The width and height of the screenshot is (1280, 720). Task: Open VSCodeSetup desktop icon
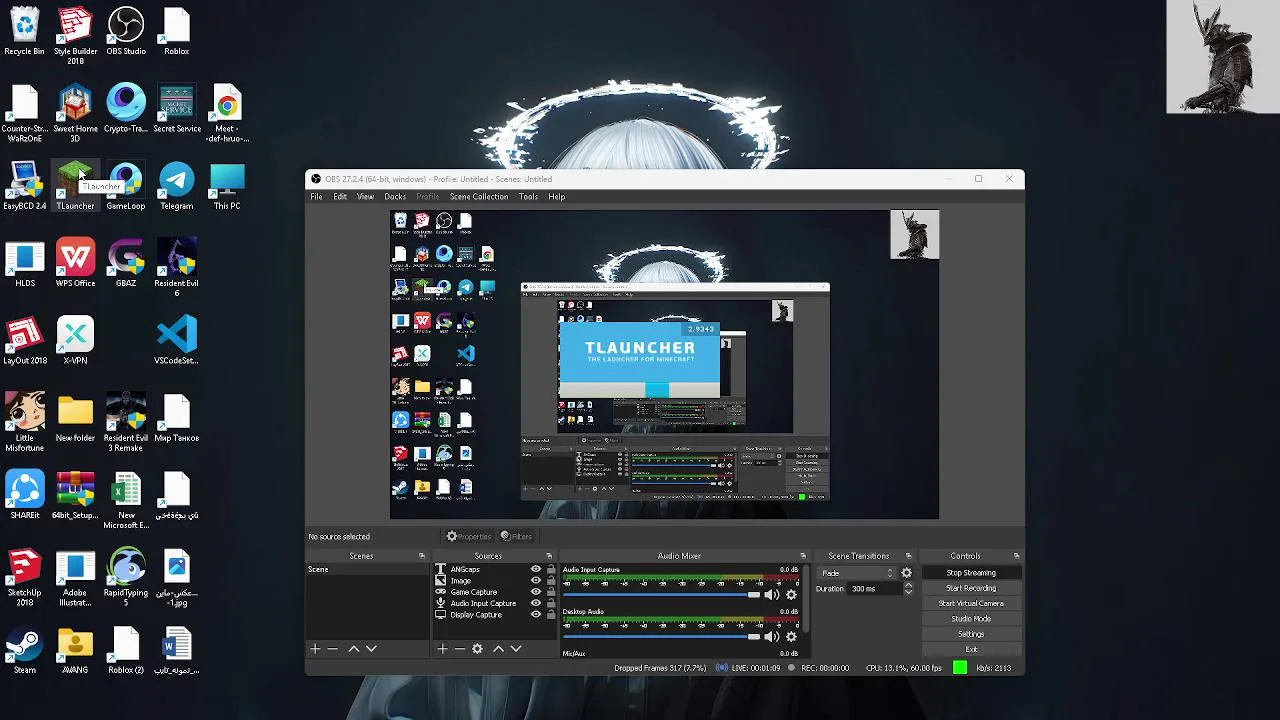[x=177, y=341]
